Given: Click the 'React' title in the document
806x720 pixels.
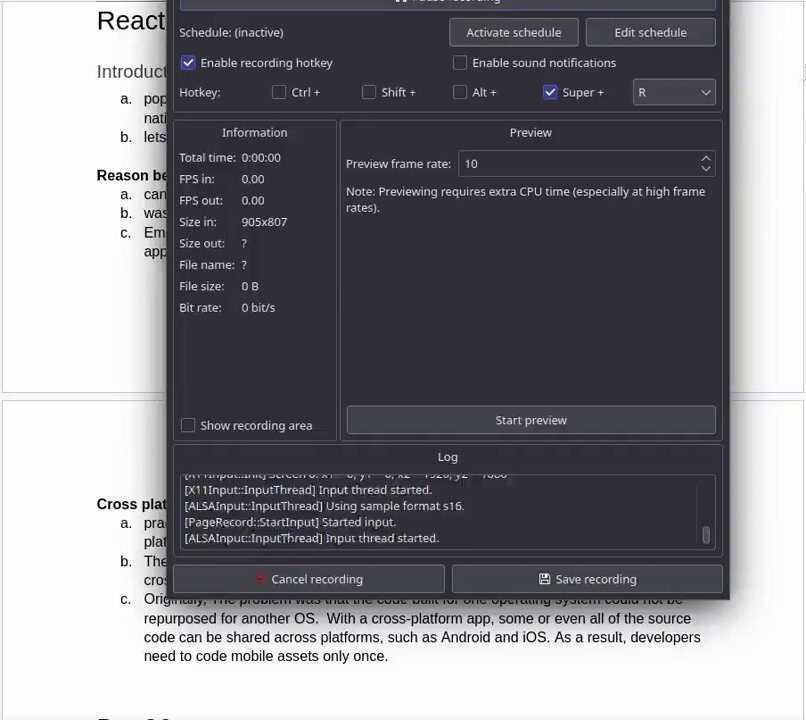Looking at the screenshot, I should point(131,21).
